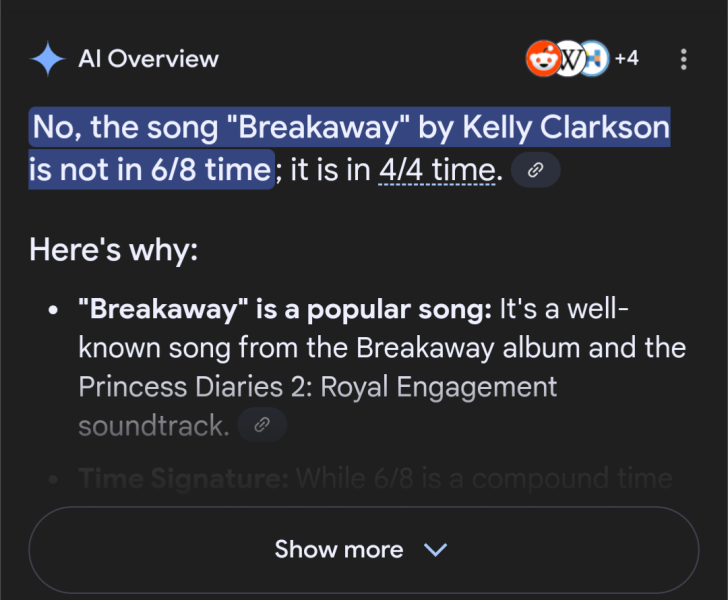
Task: Click the underlined '4/4 time' link
Action: [x=437, y=170]
